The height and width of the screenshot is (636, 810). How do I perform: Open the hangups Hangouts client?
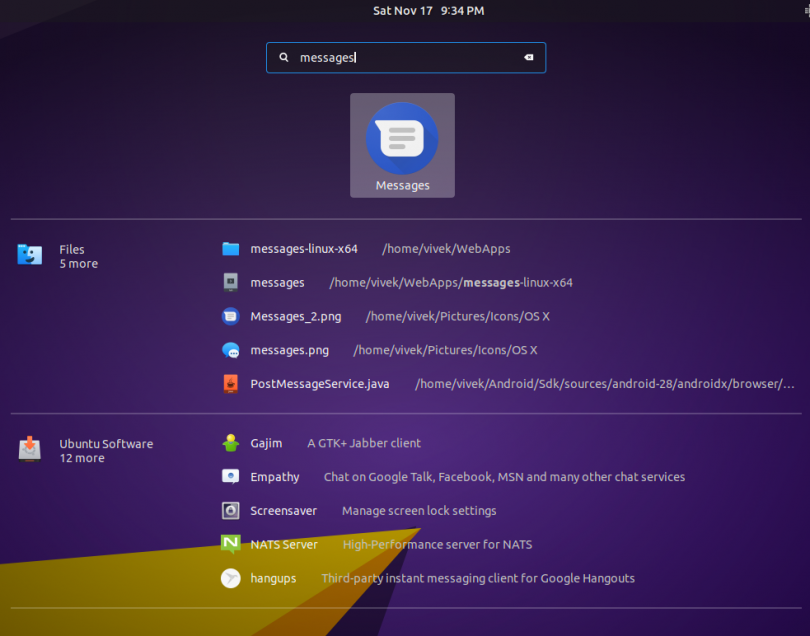tap(272, 578)
